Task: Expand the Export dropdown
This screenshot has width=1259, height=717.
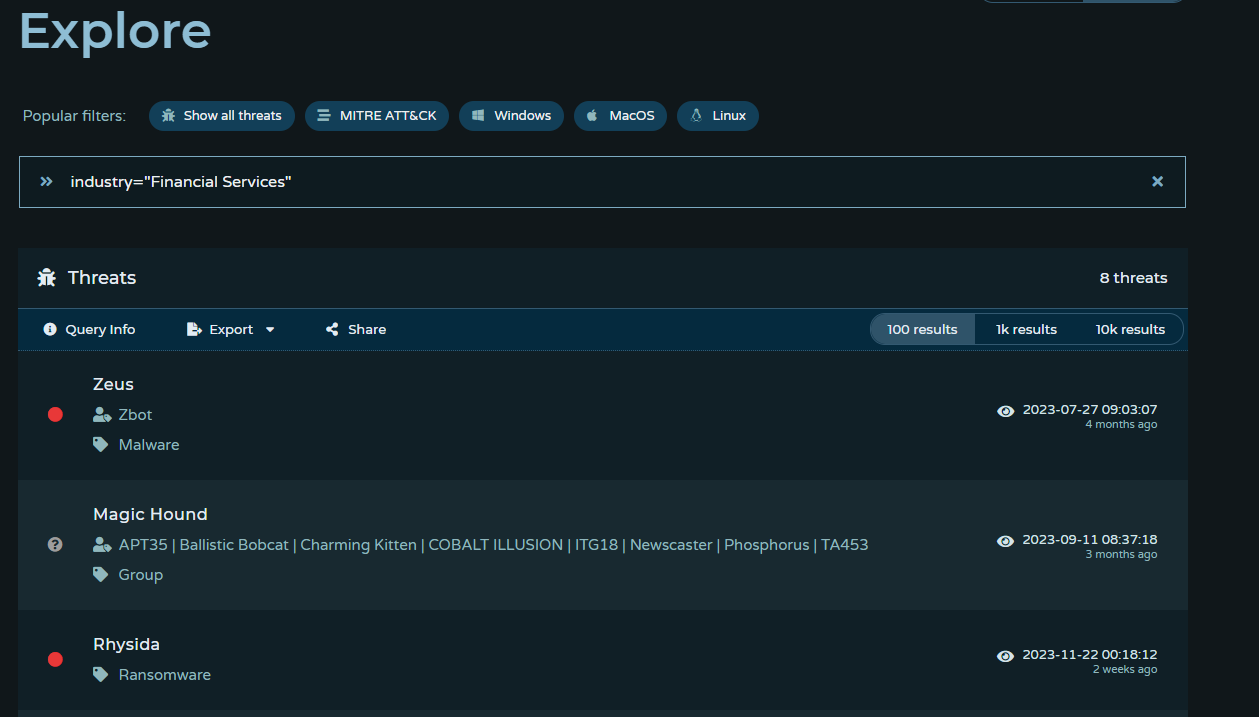Action: pyautogui.click(x=231, y=329)
